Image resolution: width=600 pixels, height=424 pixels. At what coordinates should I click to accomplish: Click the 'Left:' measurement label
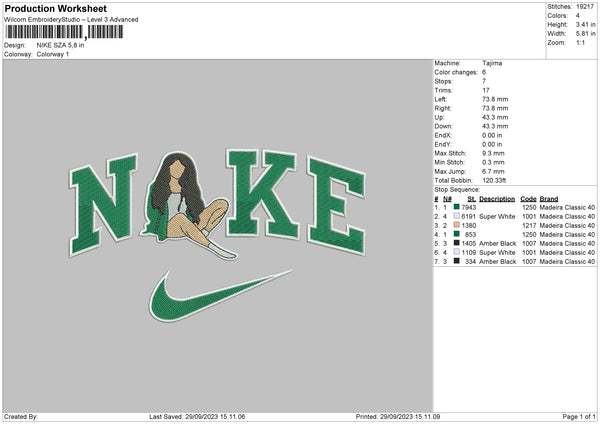(x=440, y=99)
